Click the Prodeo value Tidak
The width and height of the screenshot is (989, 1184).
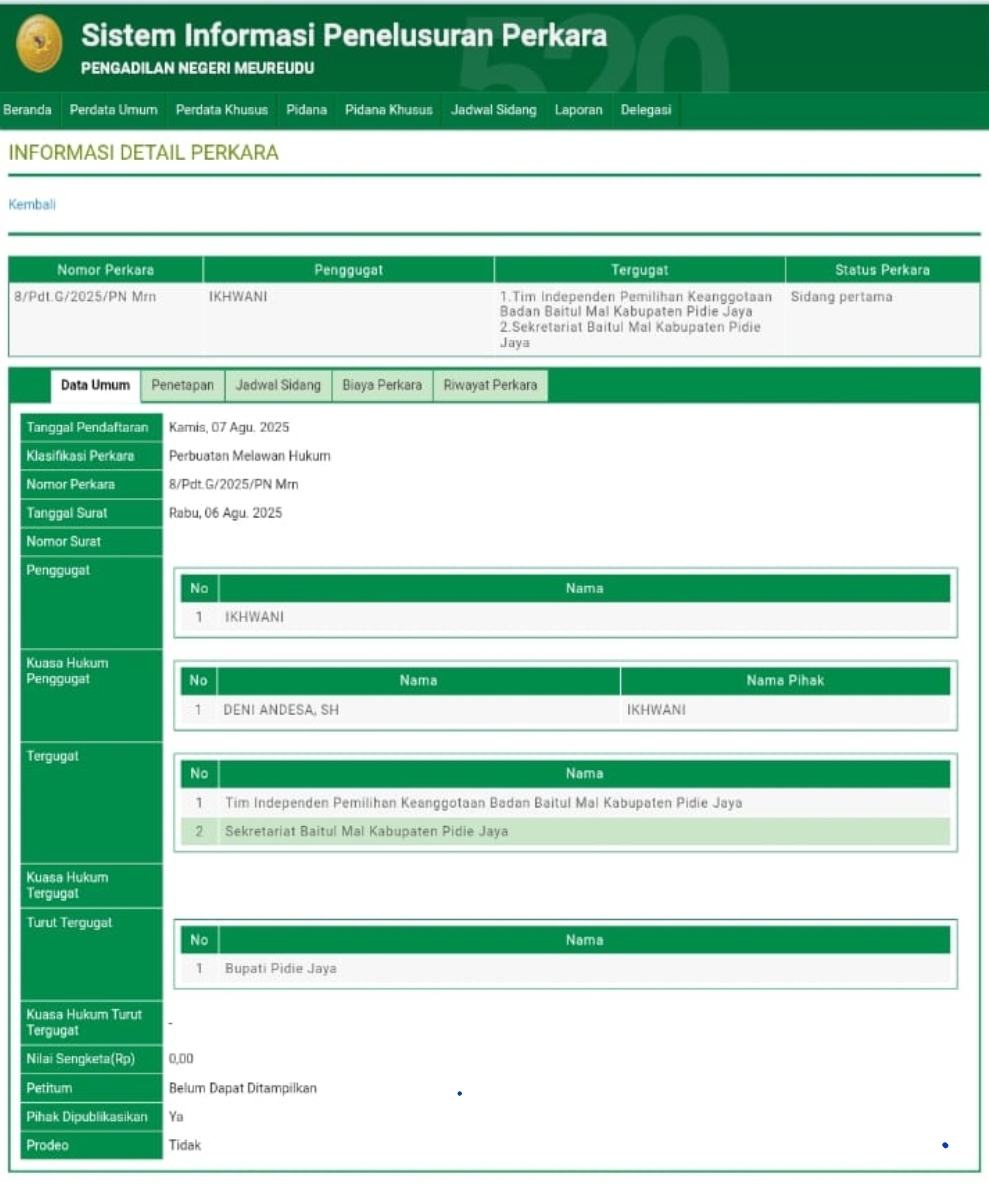point(185,1145)
